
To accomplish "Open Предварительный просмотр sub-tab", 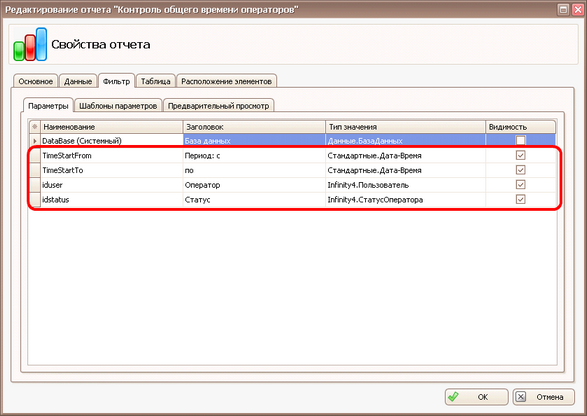I will pos(219,106).
